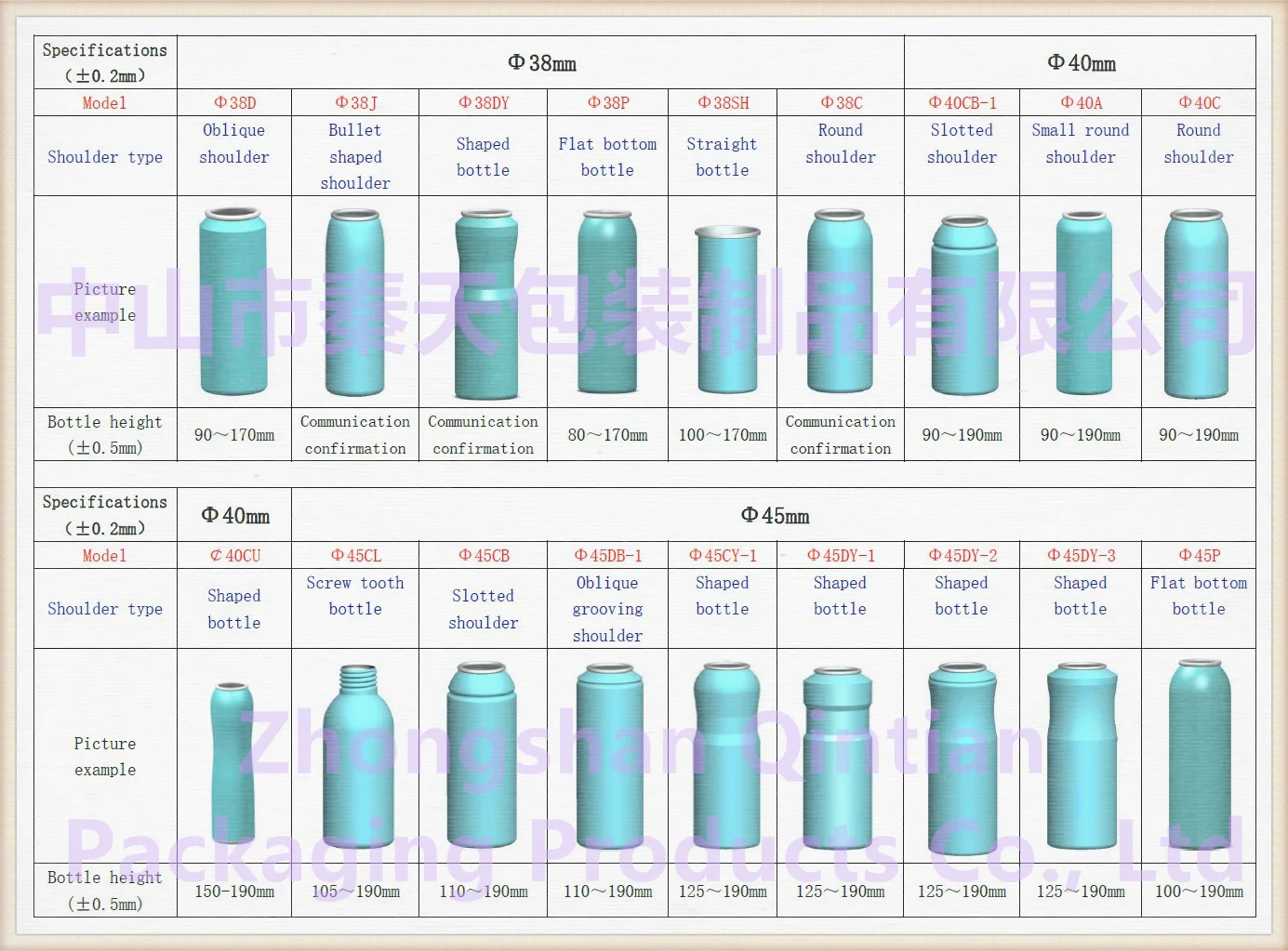
Task: Open the Φ40CB-1 slotted shoulder bottle picture
Action: (964, 305)
